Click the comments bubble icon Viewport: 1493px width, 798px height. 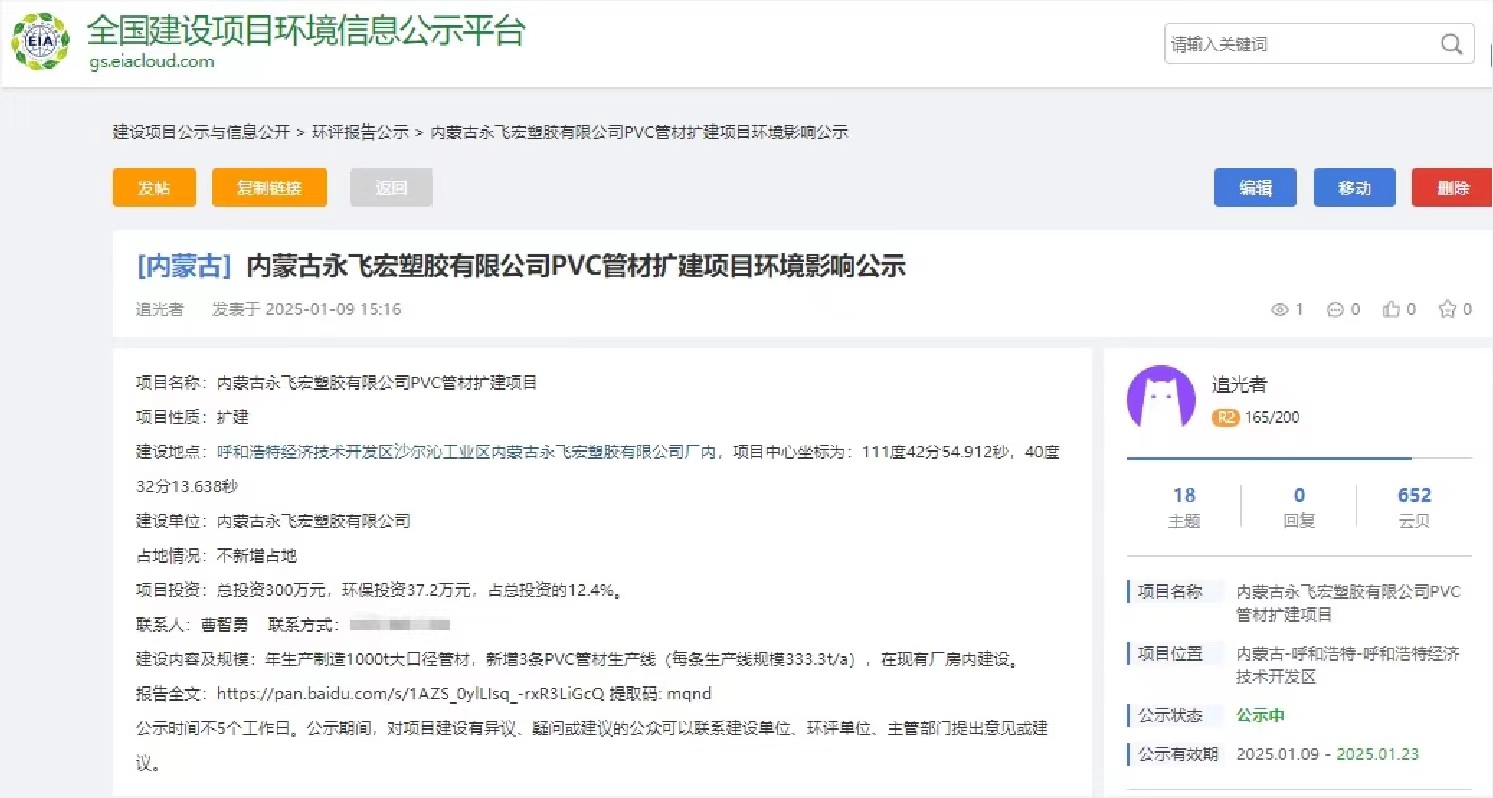pos(1335,310)
